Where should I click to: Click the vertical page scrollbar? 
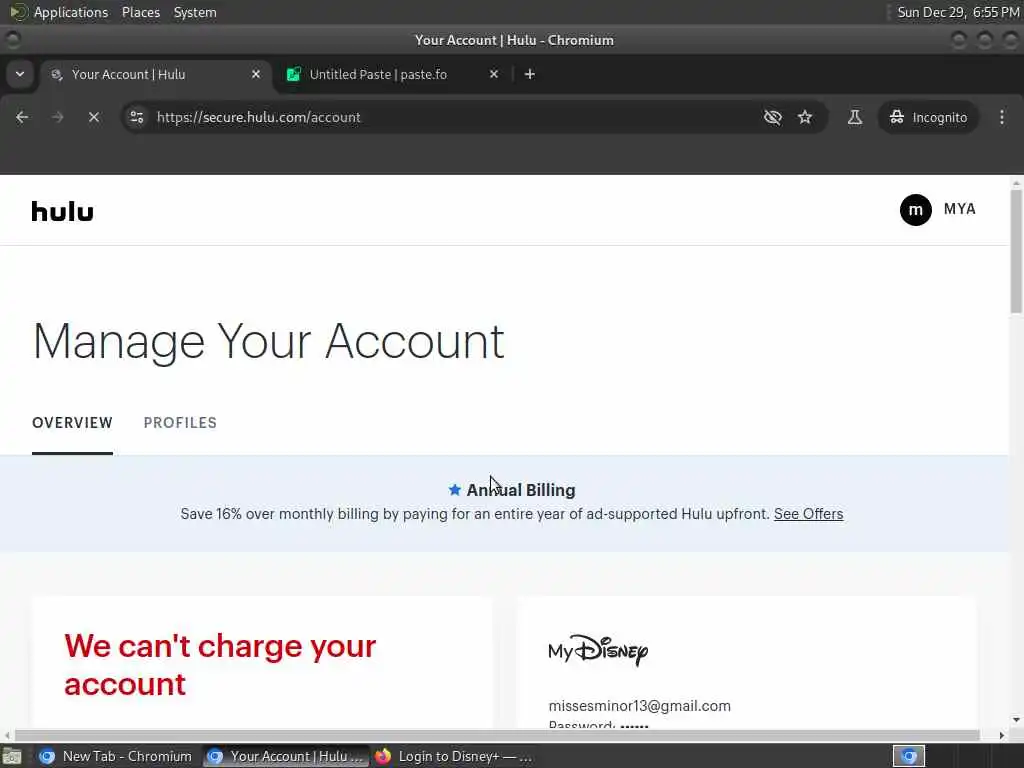1016,252
